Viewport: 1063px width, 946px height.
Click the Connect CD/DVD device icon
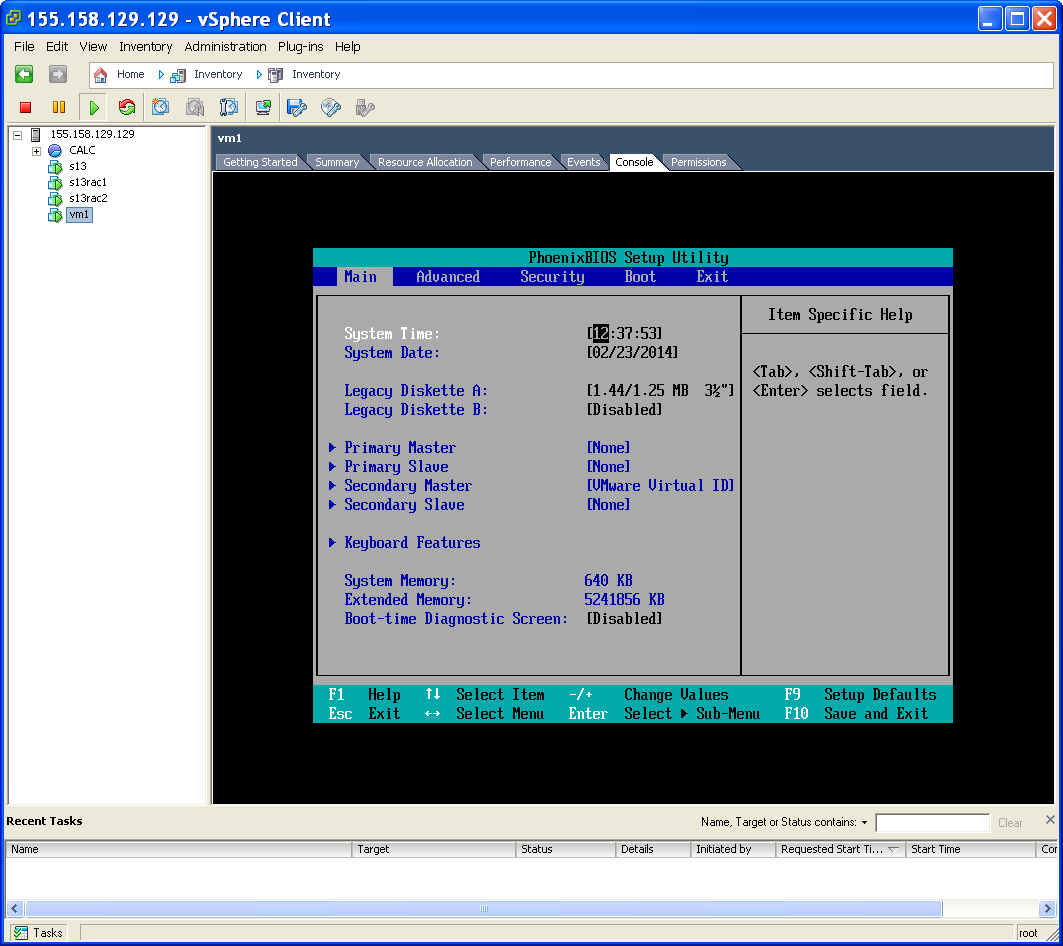(331, 107)
